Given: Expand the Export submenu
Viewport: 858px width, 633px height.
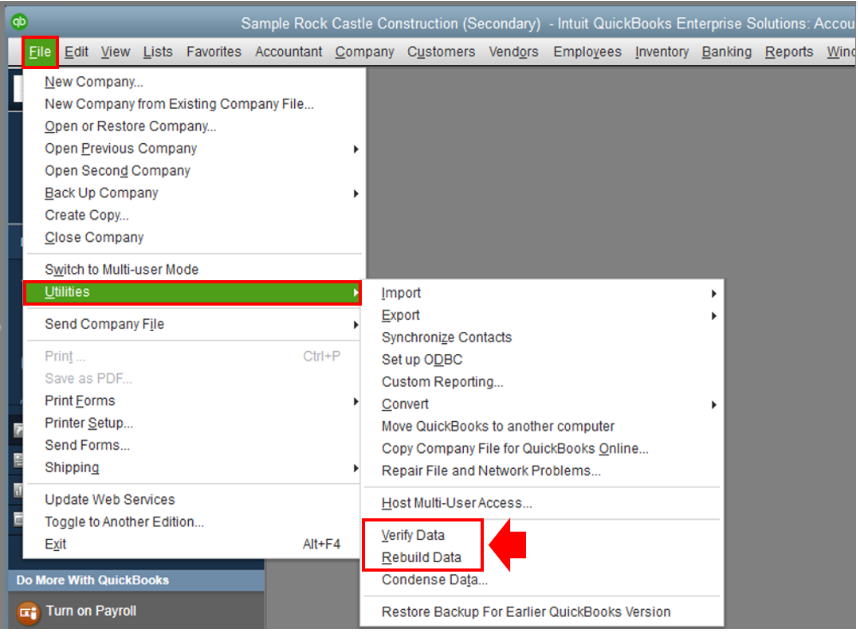Looking at the screenshot, I should pyautogui.click(x=542, y=316).
